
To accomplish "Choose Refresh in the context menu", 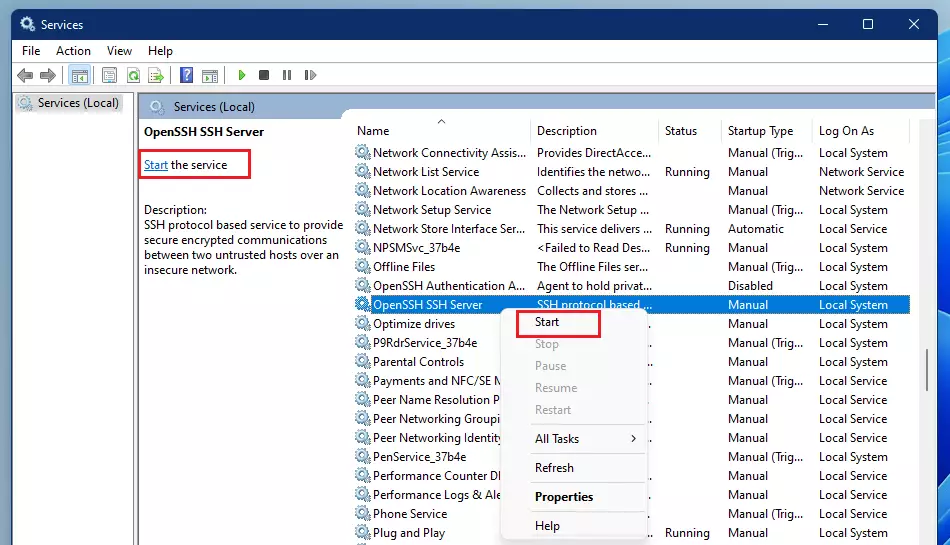I will click(585, 467).
